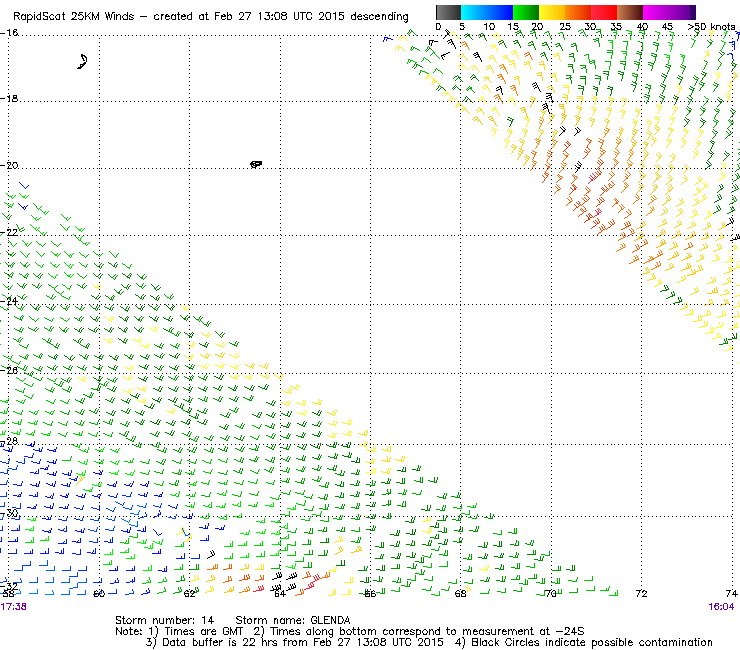Click the '-18' latitude axis label

pyautogui.click(x=9, y=99)
